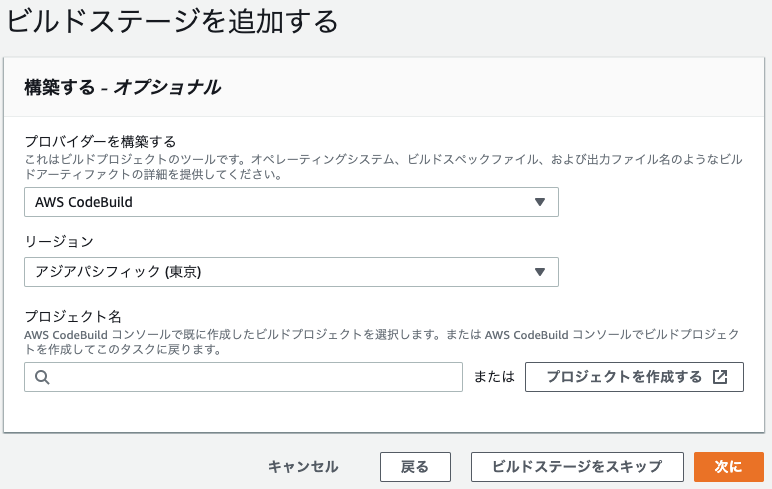Click the magnifier icon in project search
The height and width of the screenshot is (489, 772).
(x=42, y=377)
